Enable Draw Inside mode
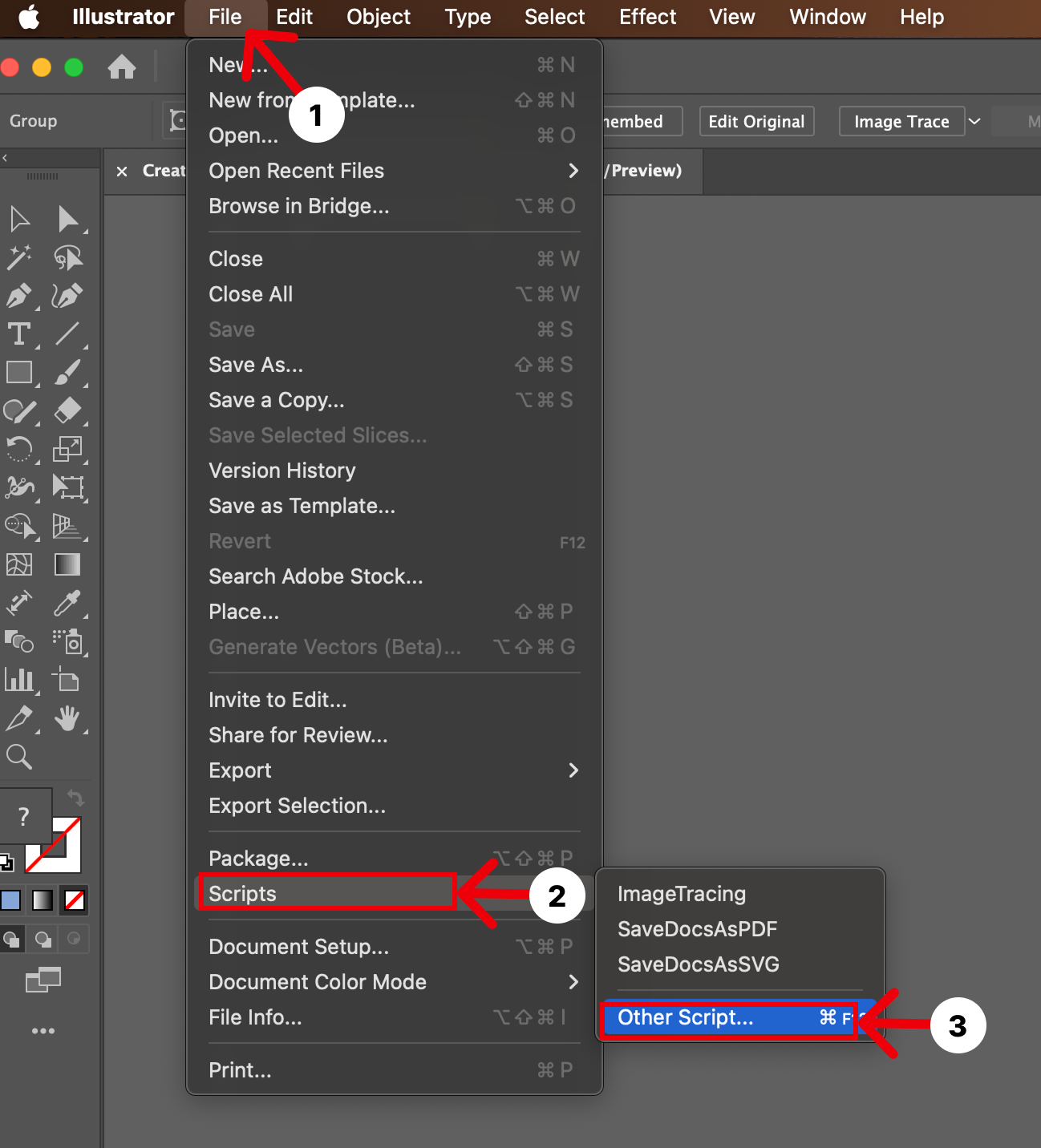The height and width of the screenshot is (1148, 1041). (74, 938)
